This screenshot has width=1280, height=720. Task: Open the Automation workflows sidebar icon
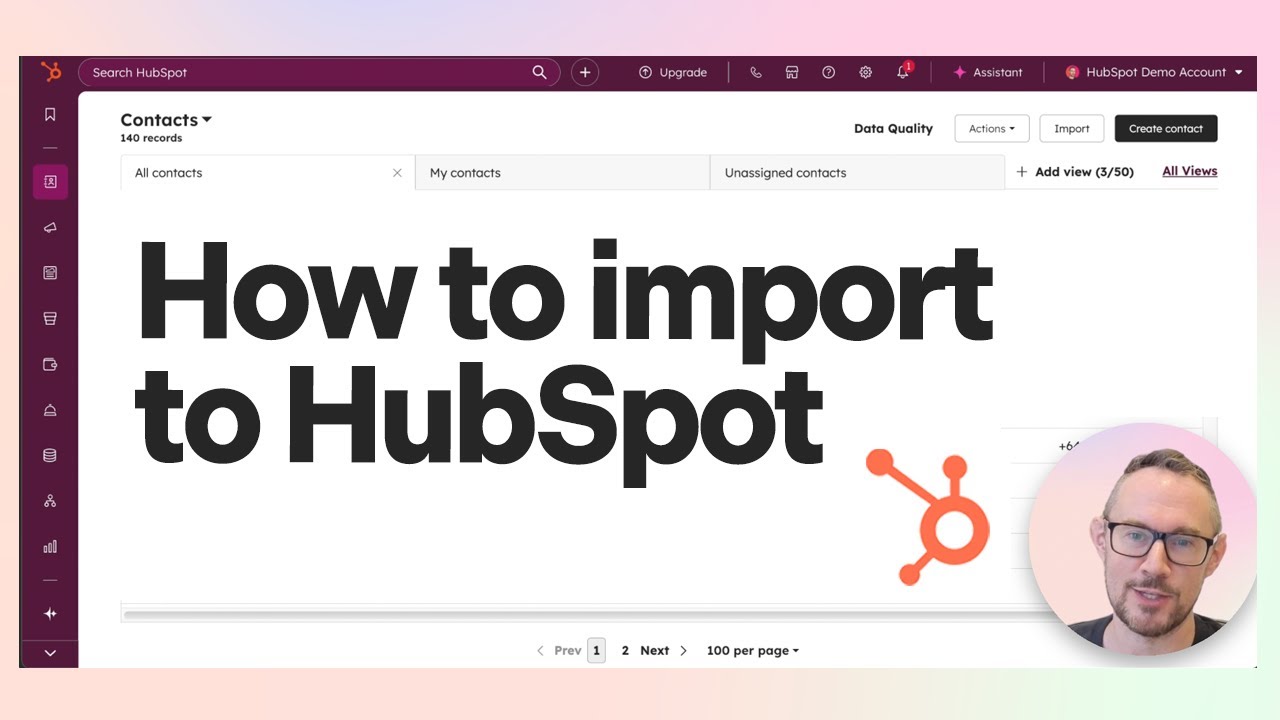tap(50, 501)
